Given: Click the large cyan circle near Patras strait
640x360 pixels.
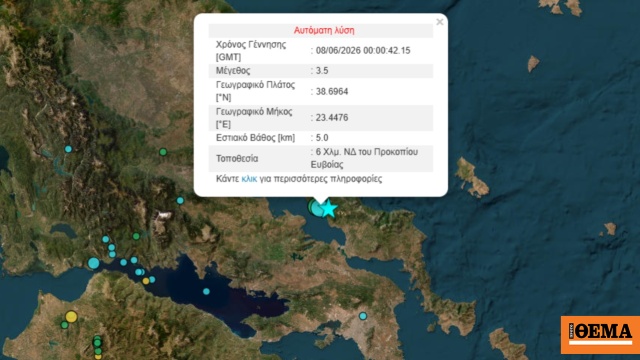Looking at the screenshot, I should 93,263.
